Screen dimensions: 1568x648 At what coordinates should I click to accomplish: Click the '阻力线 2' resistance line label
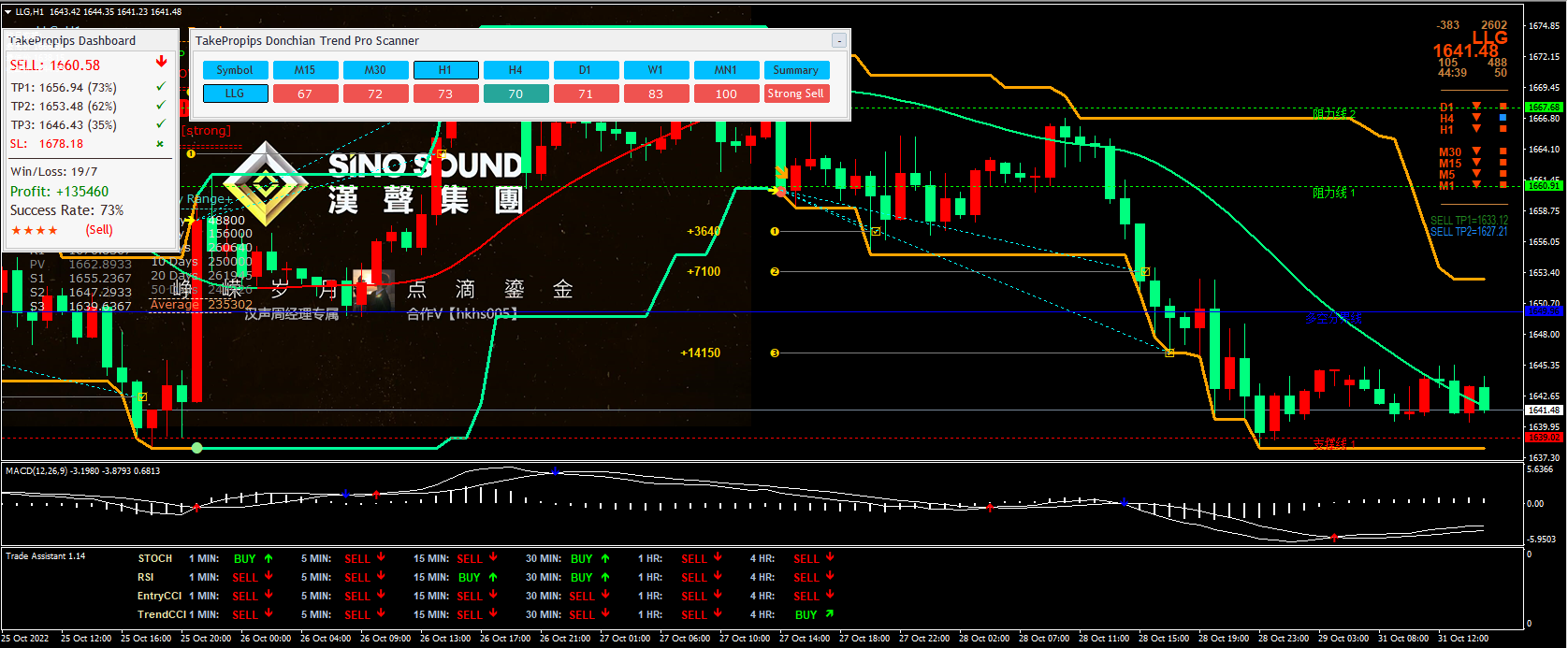1334,114
